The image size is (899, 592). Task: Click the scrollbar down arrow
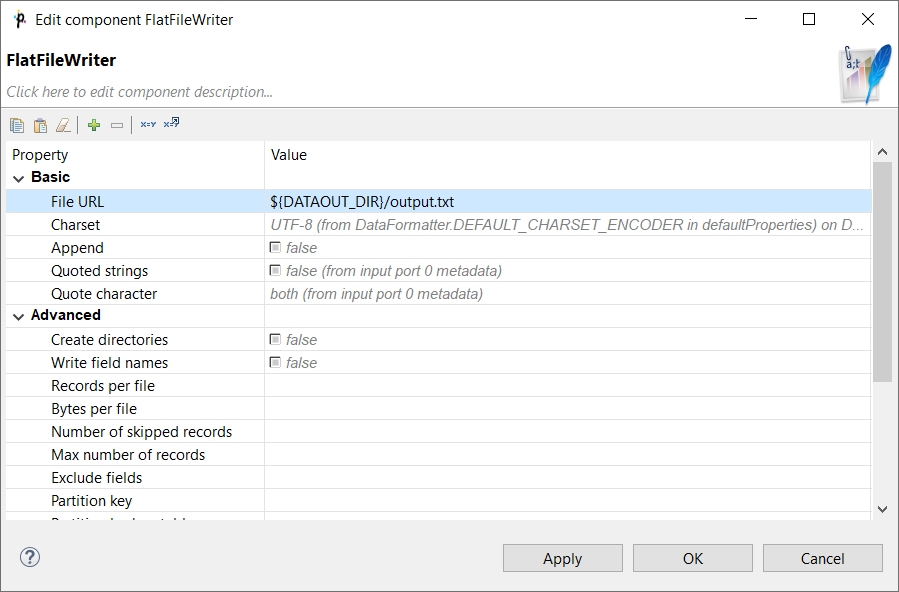coord(882,509)
